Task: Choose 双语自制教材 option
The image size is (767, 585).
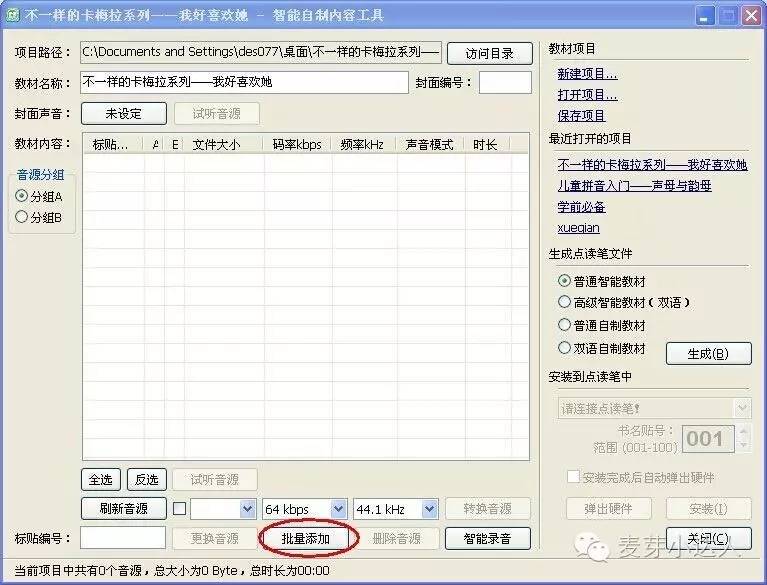Action: tap(564, 348)
